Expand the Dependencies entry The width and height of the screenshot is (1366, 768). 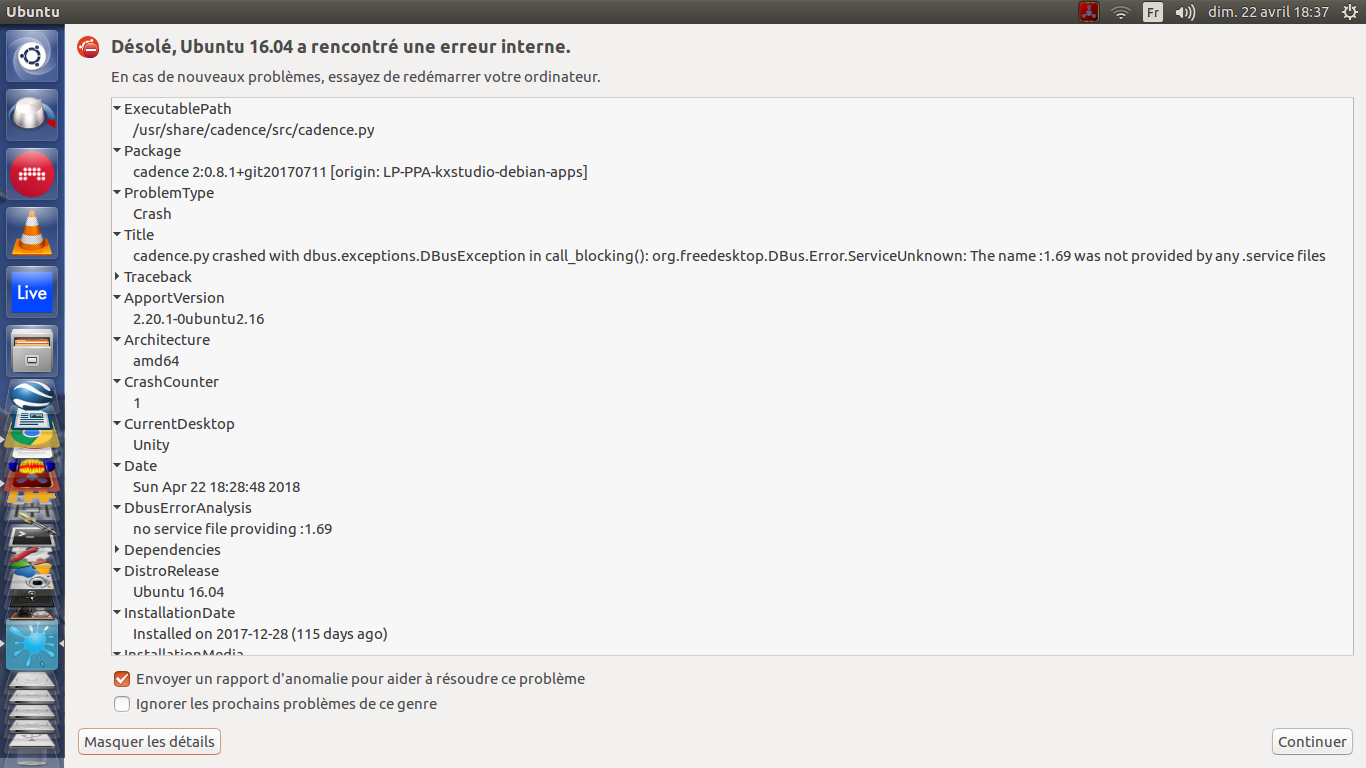point(117,550)
